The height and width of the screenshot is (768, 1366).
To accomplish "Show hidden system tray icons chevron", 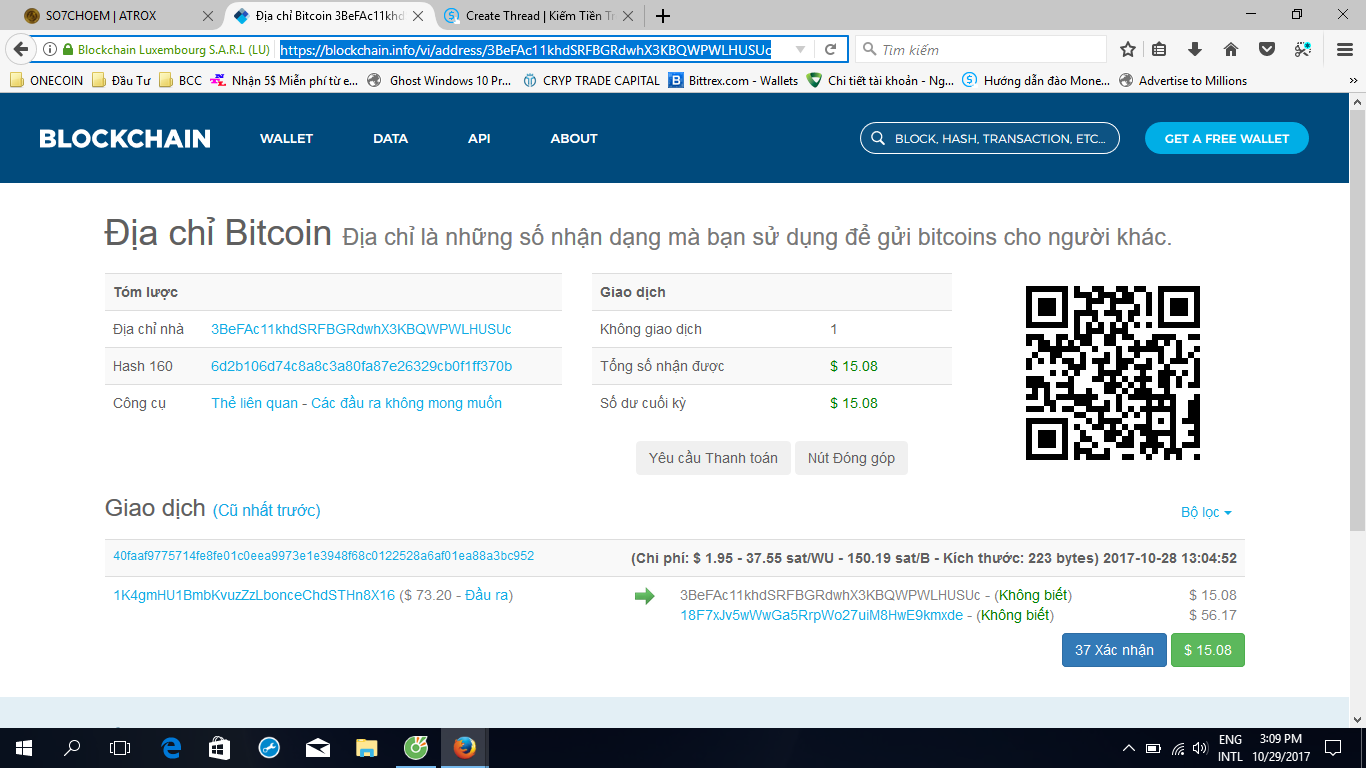I will pos(1129,748).
